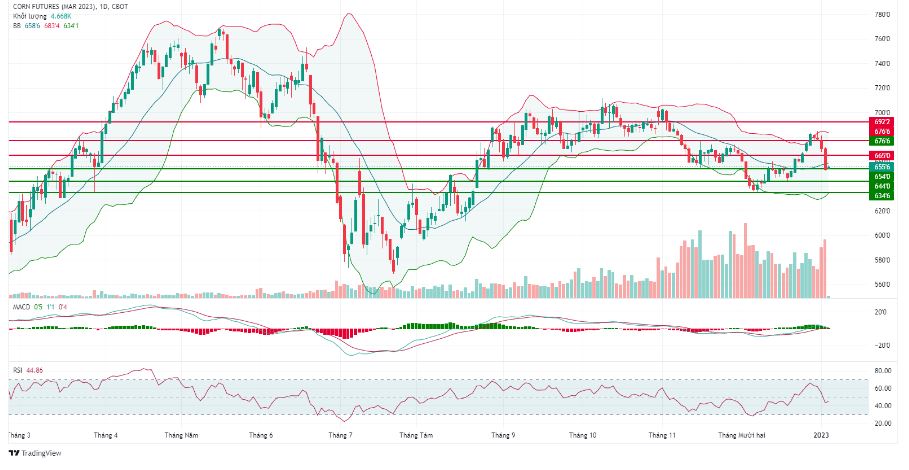Click the tallest pink volume bar in December
This screenshot has width=909, height=470.
(746, 261)
